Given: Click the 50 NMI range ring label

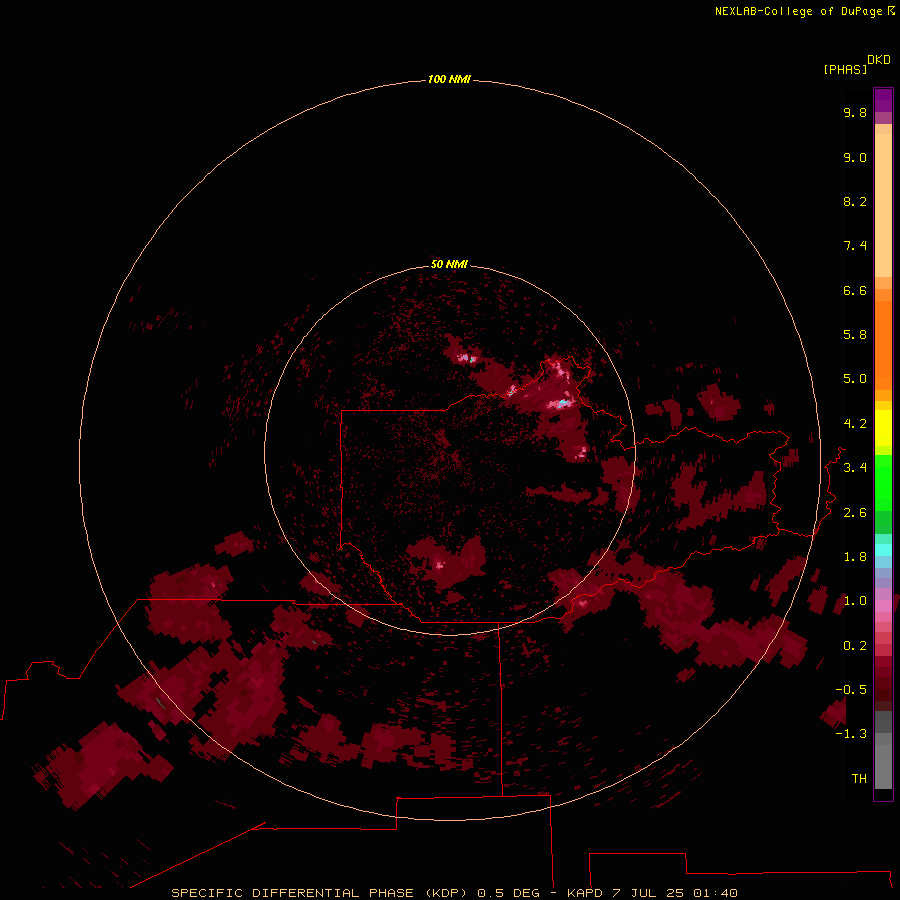Looking at the screenshot, I should click(449, 264).
